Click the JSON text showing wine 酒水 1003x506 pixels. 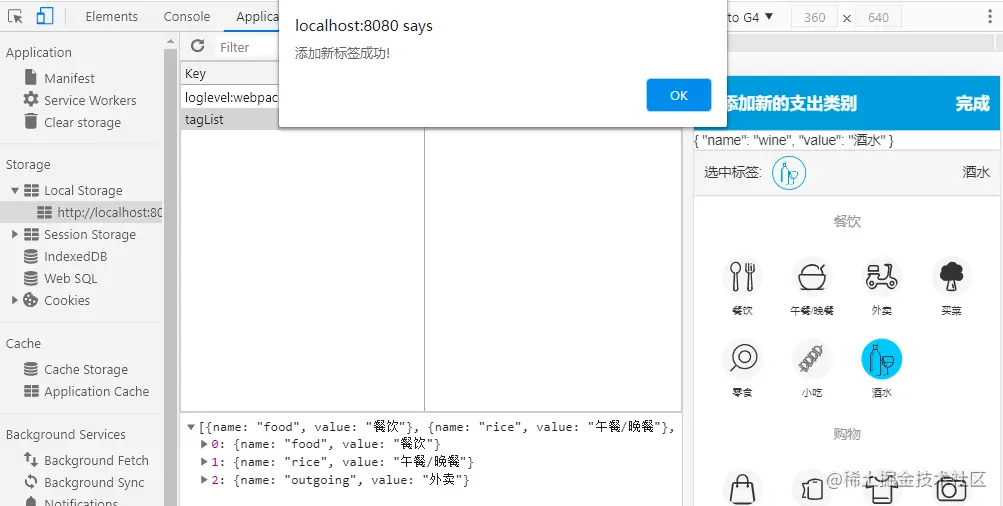point(794,140)
